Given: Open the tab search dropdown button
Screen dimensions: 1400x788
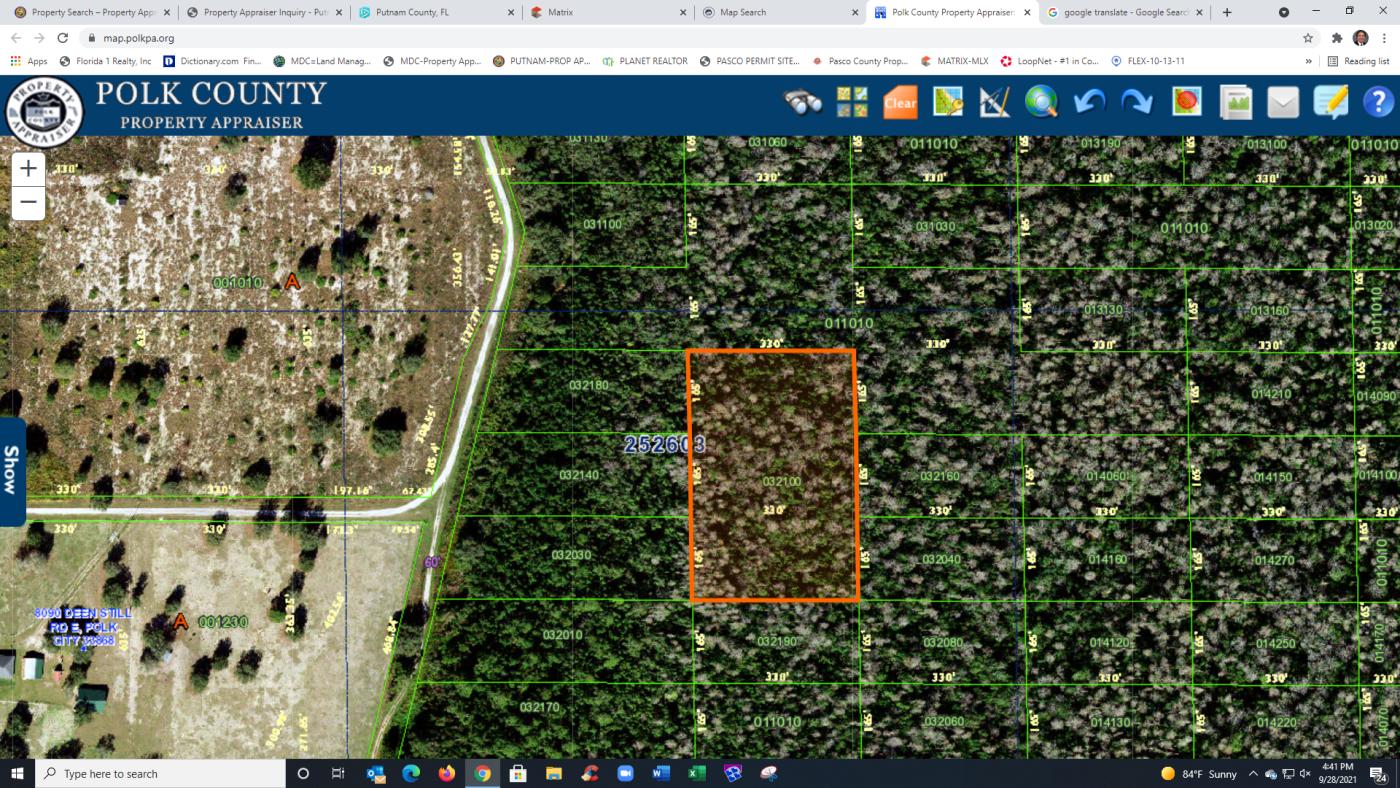Looking at the screenshot, I should point(1284,12).
